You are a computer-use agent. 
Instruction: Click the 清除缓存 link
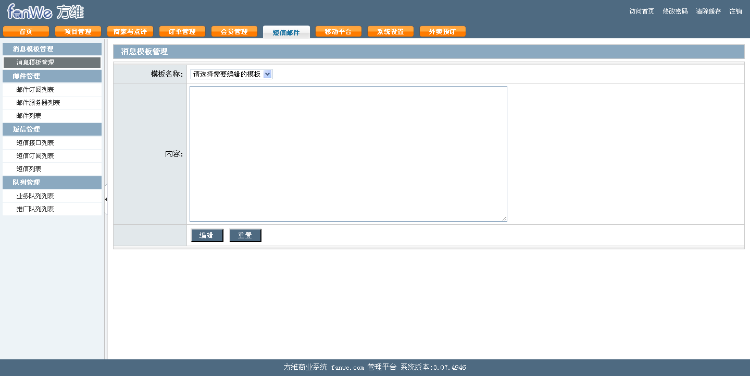click(708, 11)
